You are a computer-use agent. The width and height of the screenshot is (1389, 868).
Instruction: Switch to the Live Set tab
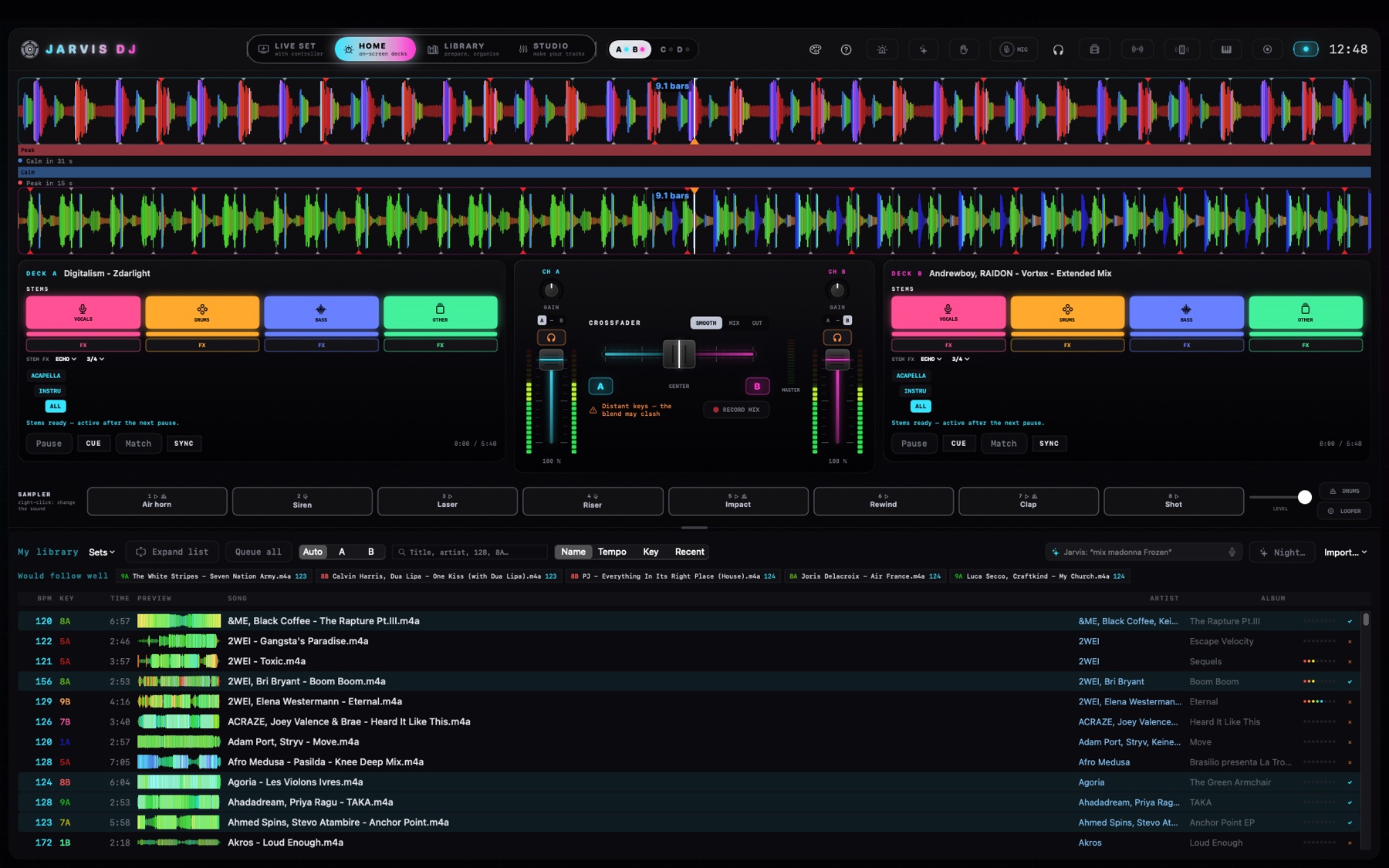(x=291, y=49)
